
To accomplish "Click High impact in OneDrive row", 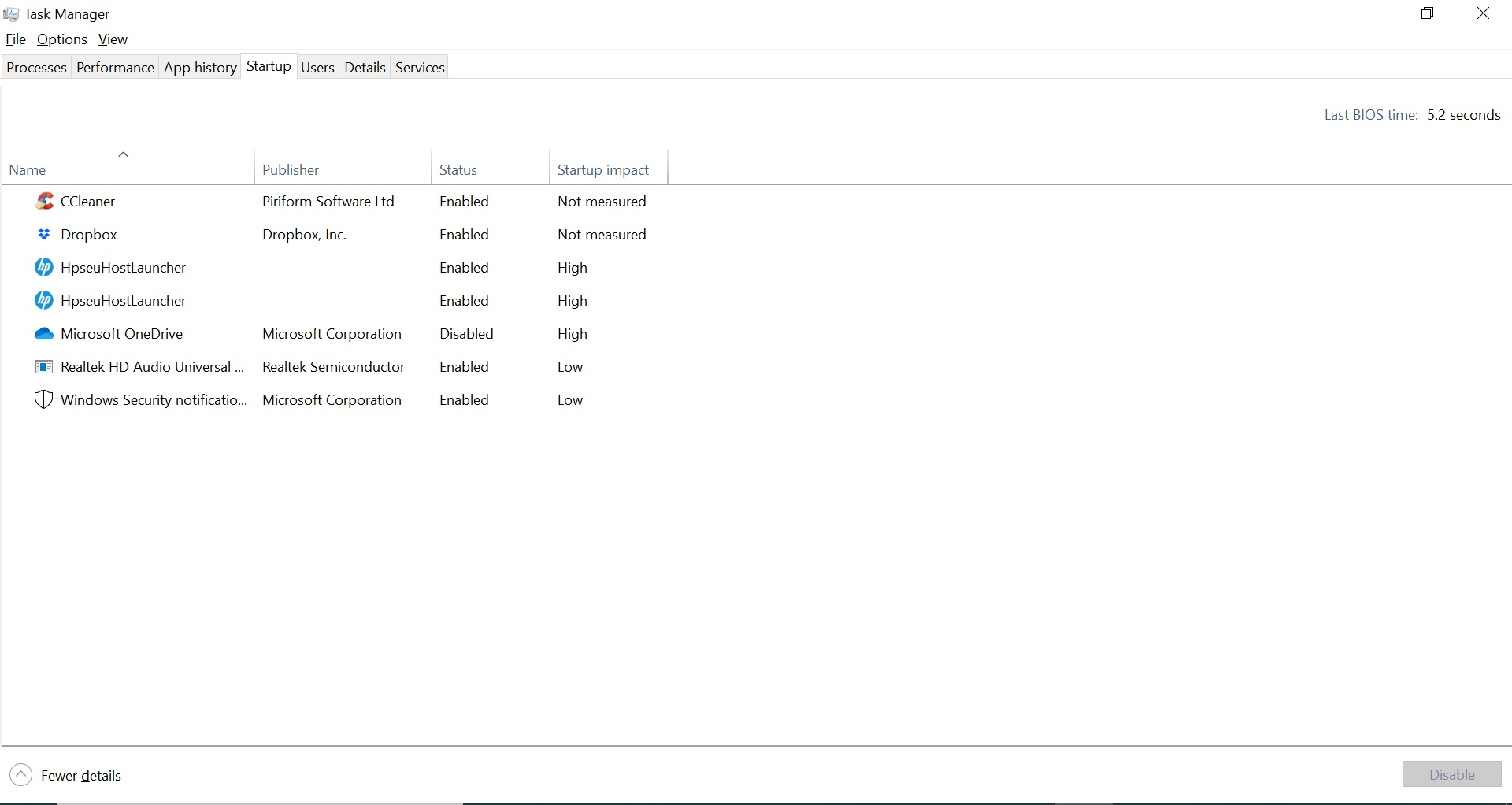I will [x=573, y=334].
